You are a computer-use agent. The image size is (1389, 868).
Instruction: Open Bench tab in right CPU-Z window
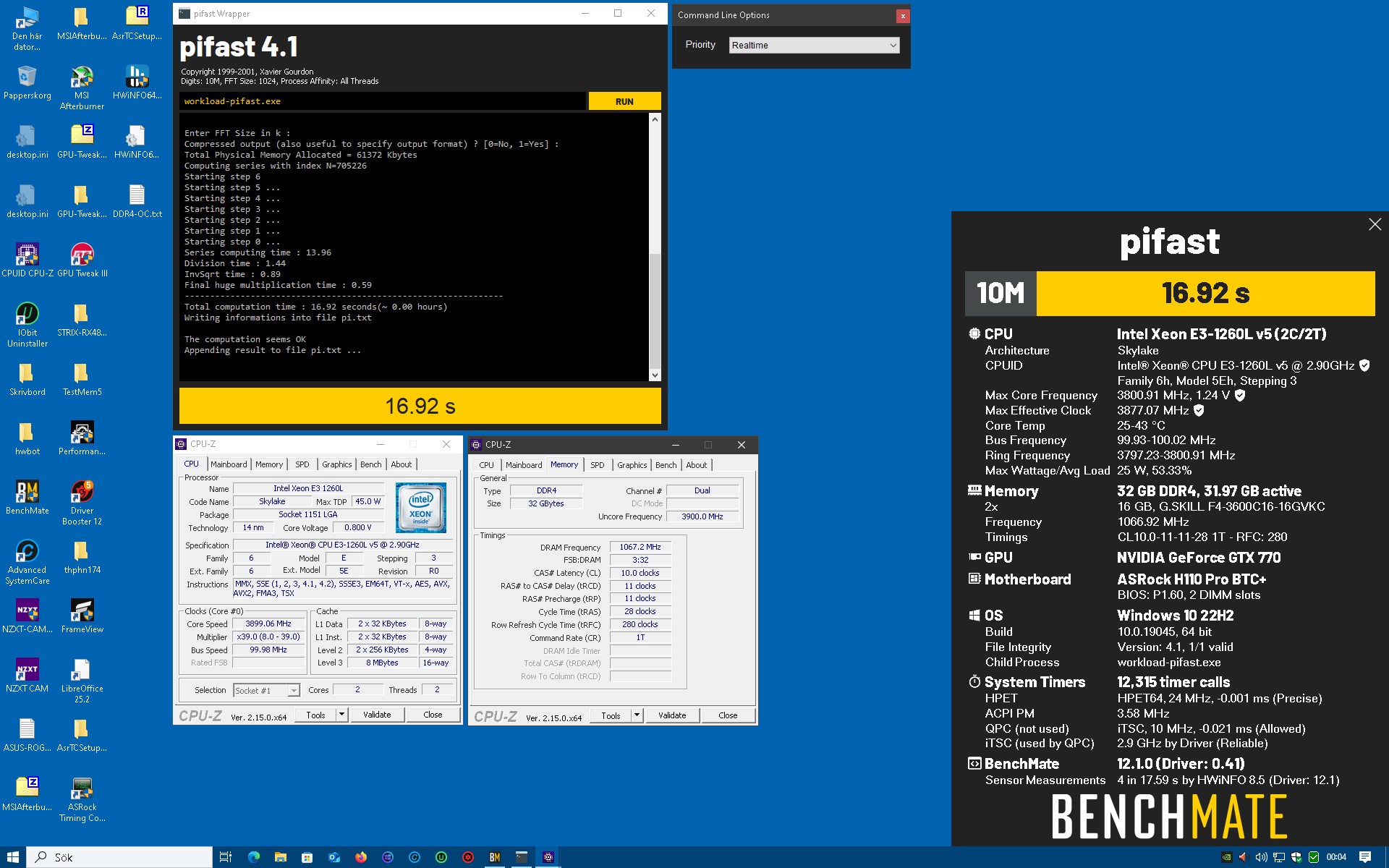[666, 465]
